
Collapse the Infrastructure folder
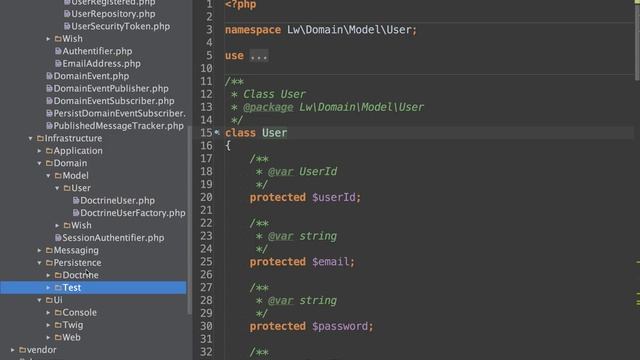tap(31, 138)
